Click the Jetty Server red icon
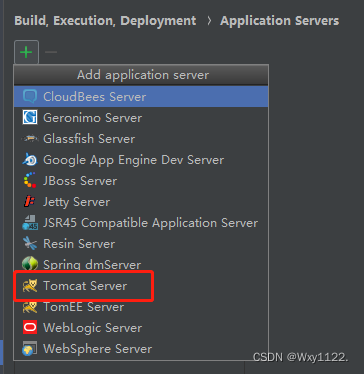Screen dimensions: 364x374 [x=30, y=202]
